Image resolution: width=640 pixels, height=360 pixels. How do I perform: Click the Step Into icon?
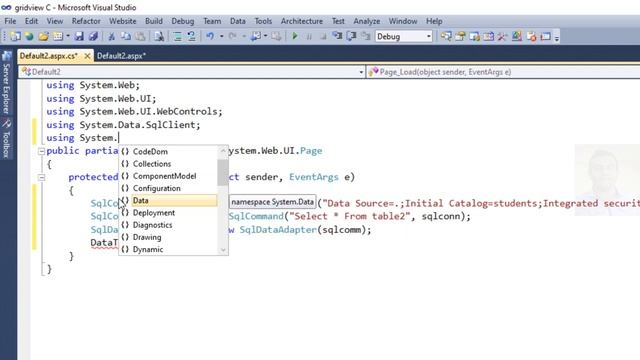337,36
